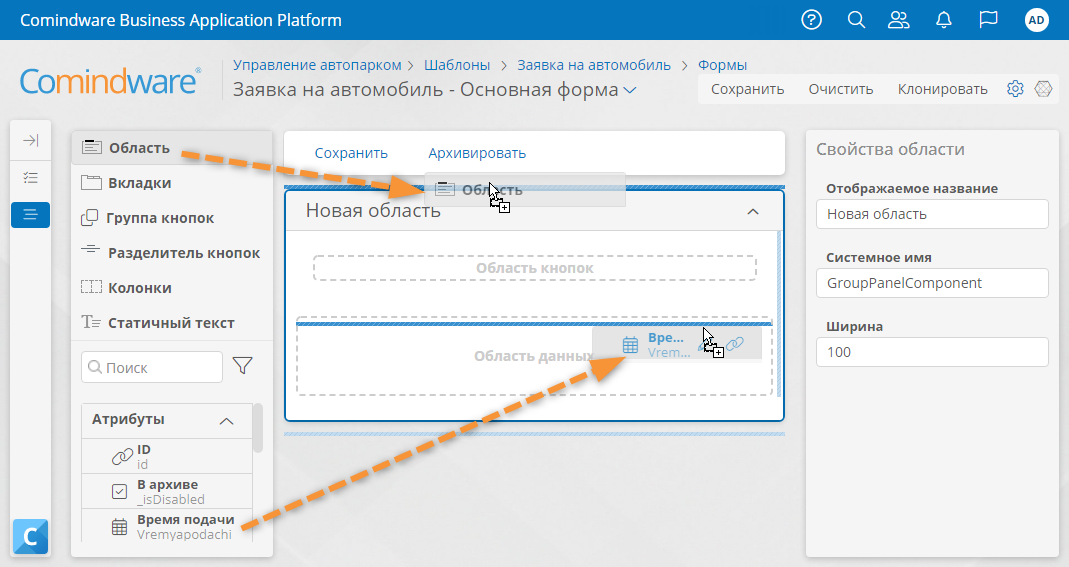Viewport: 1069px width, 567px height.
Task: Collapse the Новая область panel chevron
Action: tap(753, 212)
